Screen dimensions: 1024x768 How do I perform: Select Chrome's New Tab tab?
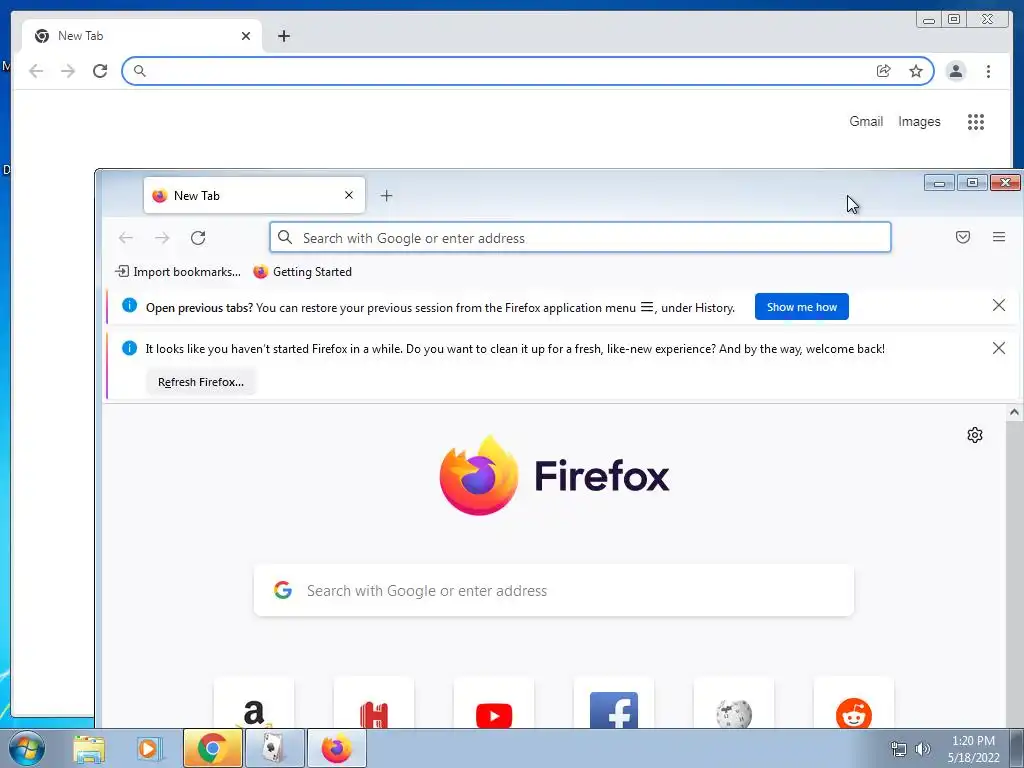tap(142, 36)
